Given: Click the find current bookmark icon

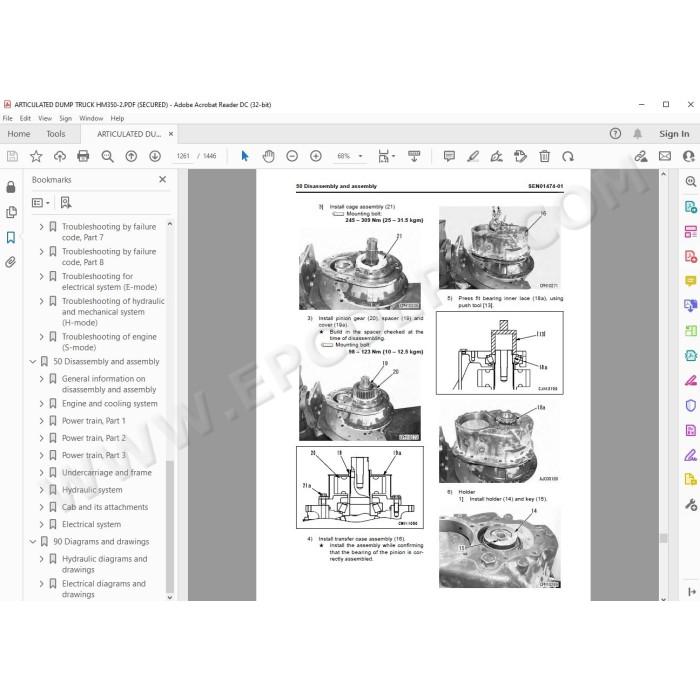Looking at the screenshot, I should pos(66,203).
